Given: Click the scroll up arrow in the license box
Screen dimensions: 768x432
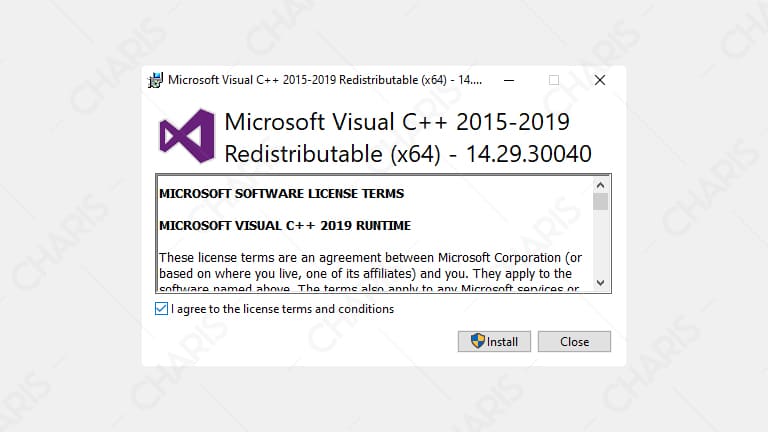Looking at the screenshot, I should pyautogui.click(x=600, y=185).
